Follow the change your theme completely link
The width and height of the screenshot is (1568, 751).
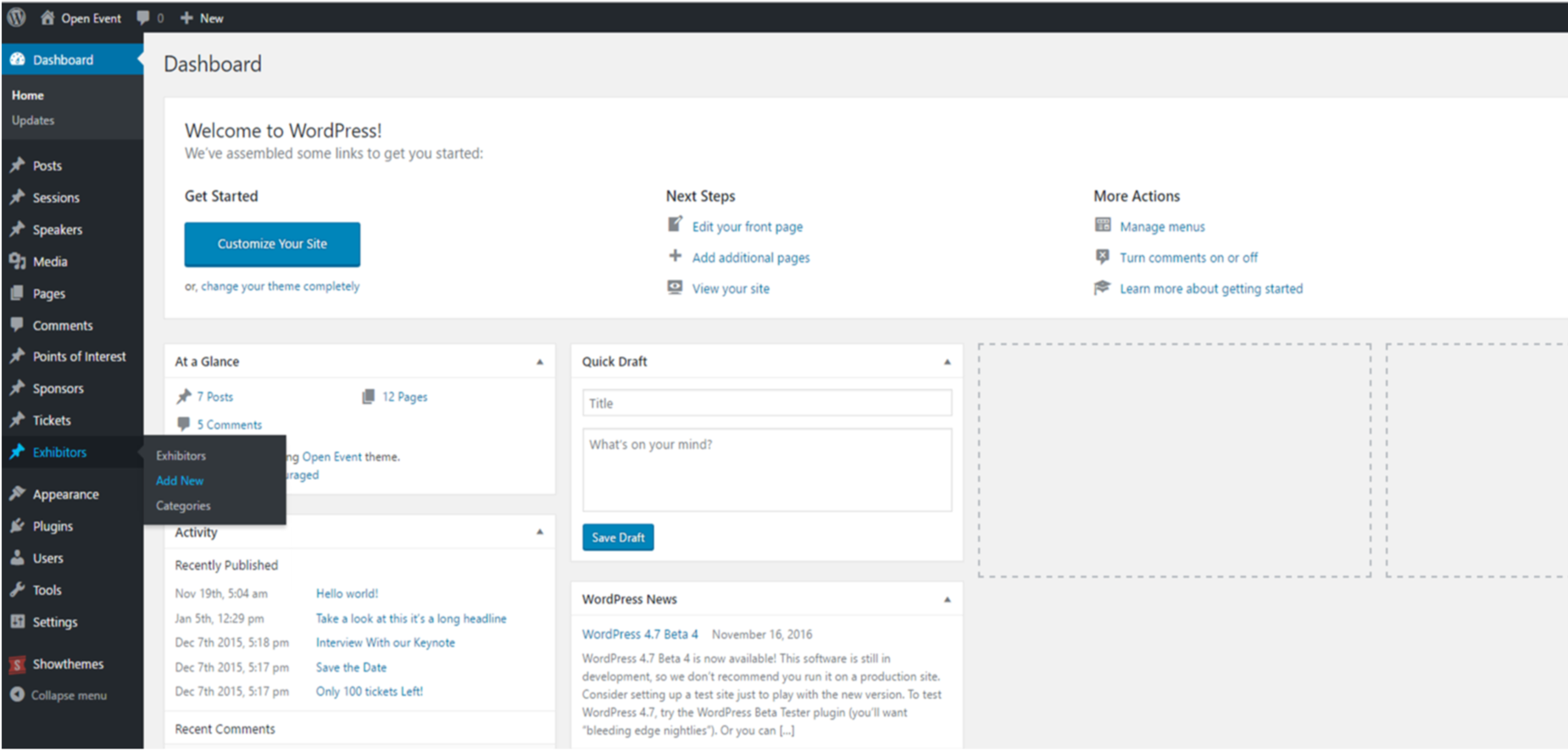(x=280, y=286)
